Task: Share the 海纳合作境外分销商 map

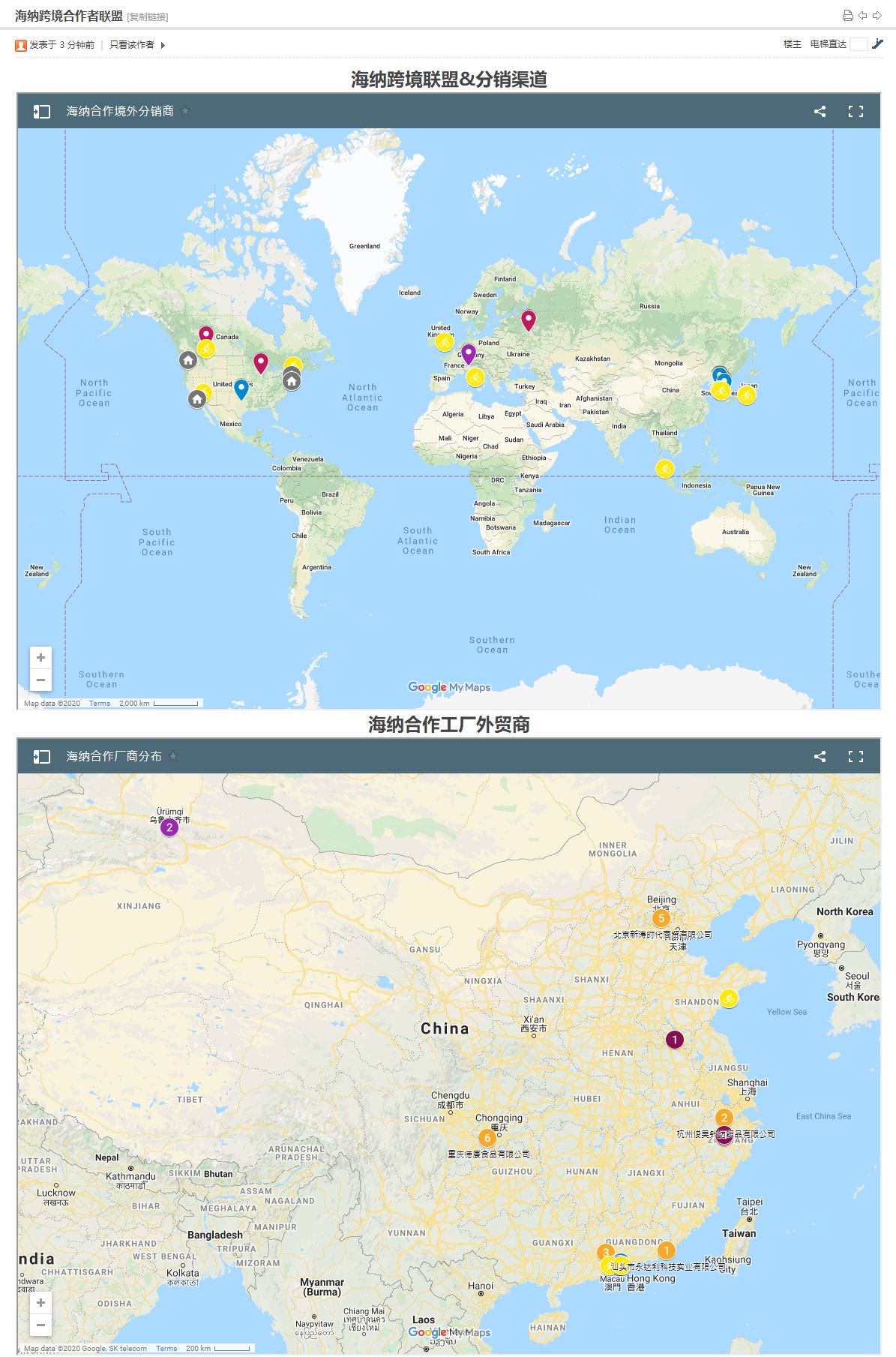Action: [x=820, y=112]
